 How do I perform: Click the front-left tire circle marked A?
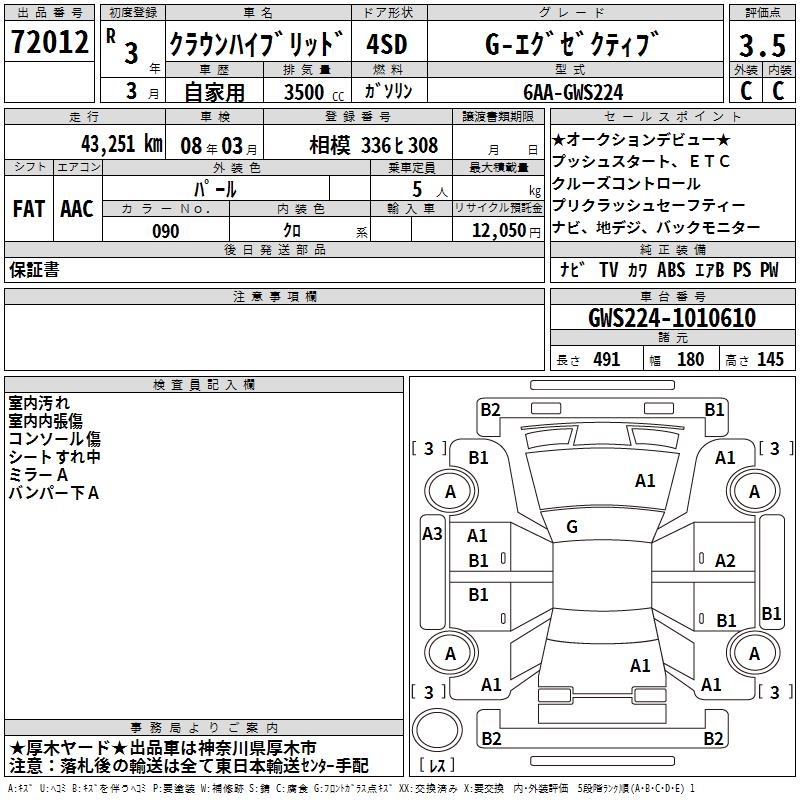click(x=450, y=491)
